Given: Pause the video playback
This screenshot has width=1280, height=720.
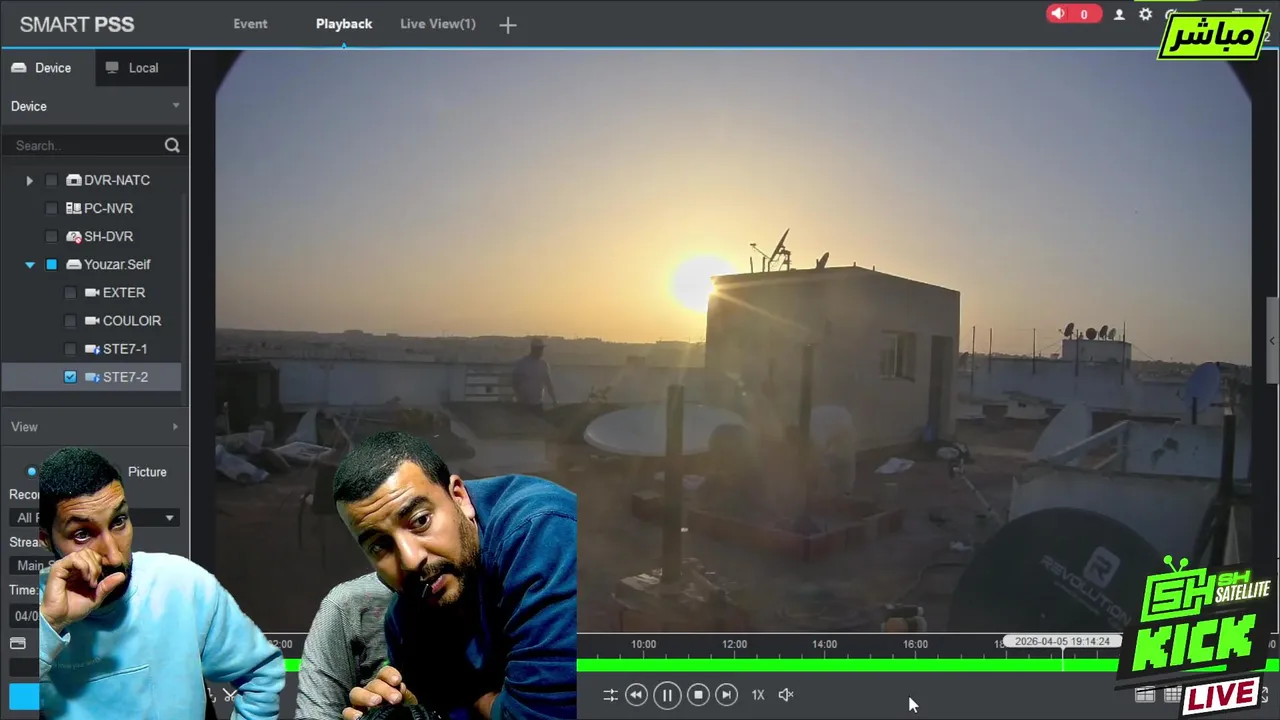Looking at the screenshot, I should pos(667,694).
